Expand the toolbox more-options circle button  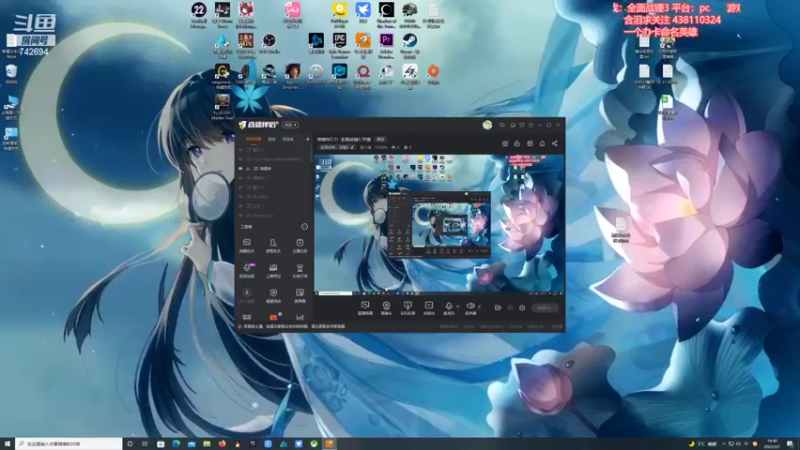coord(305,227)
